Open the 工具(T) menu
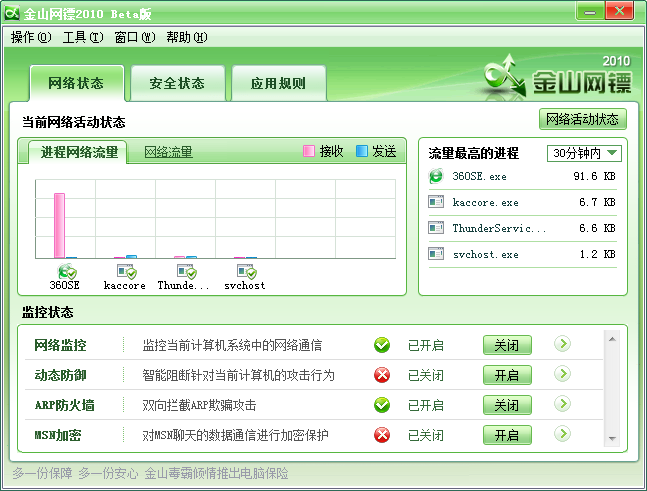The height and width of the screenshot is (491, 647). 83,37
